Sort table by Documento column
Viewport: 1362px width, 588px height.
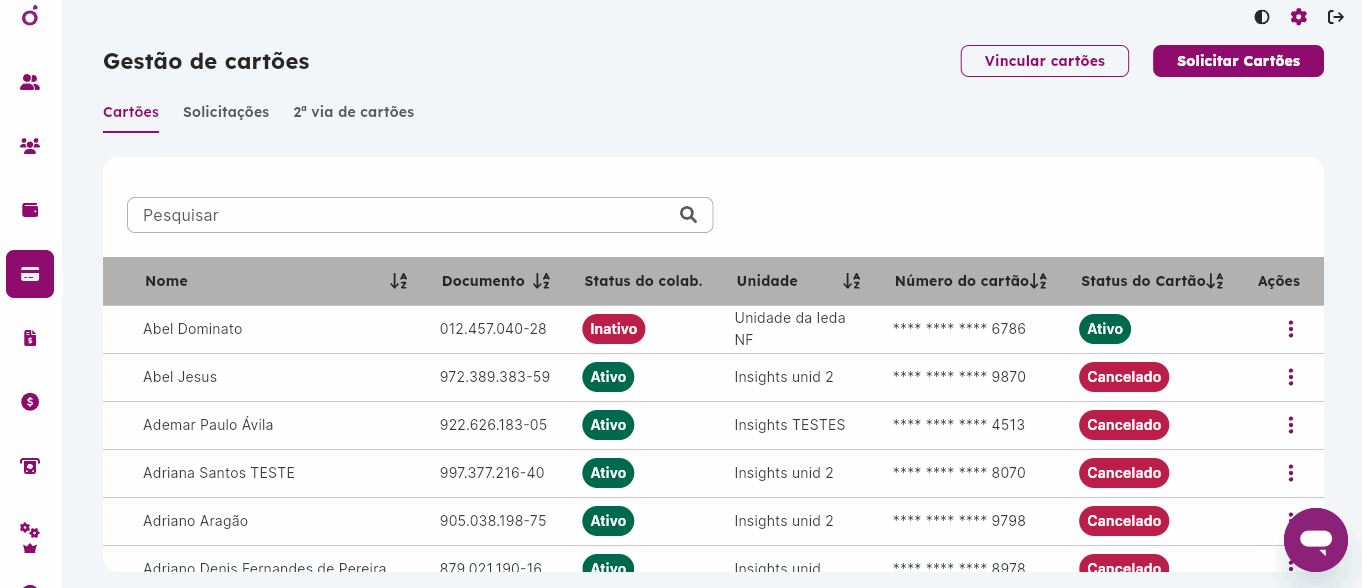coord(541,282)
